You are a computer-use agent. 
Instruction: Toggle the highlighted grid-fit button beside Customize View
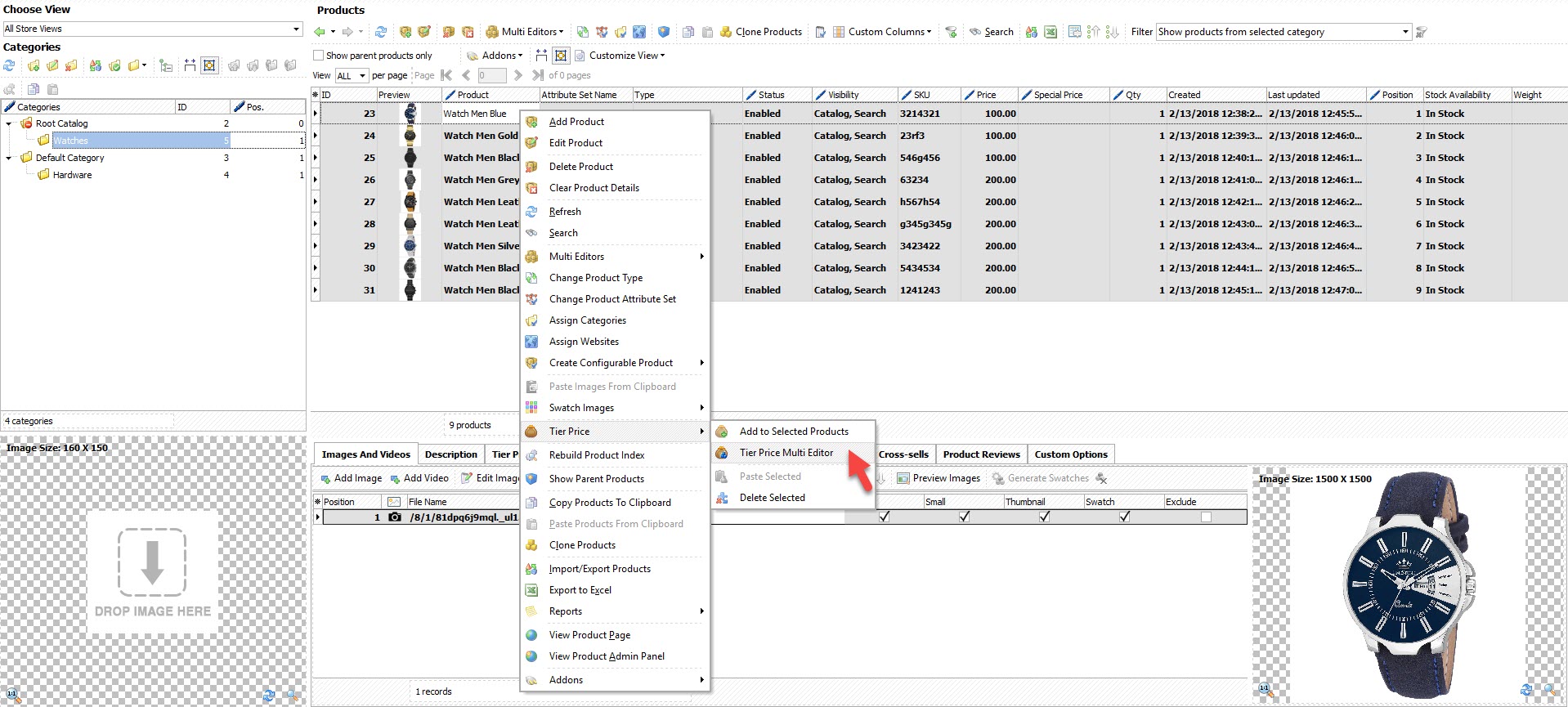pyautogui.click(x=561, y=56)
